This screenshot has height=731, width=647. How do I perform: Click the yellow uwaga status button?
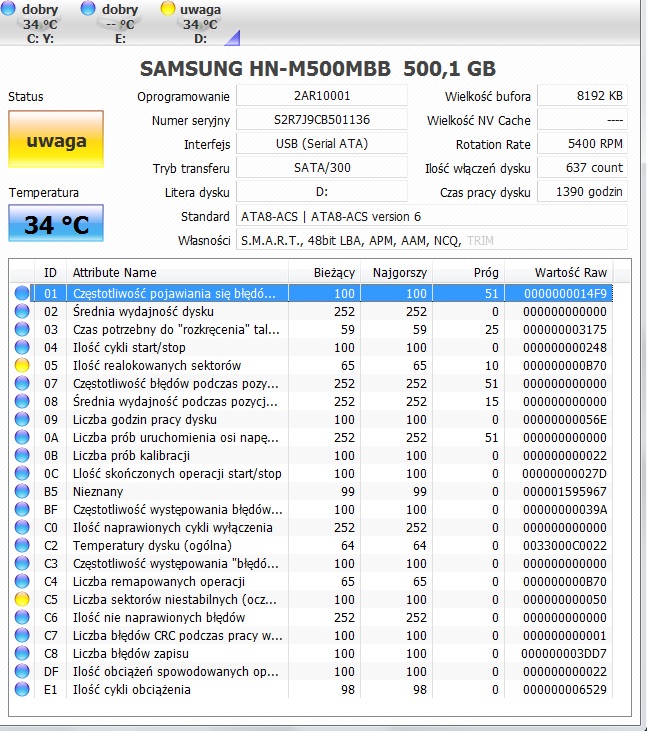(x=56, y=139)
